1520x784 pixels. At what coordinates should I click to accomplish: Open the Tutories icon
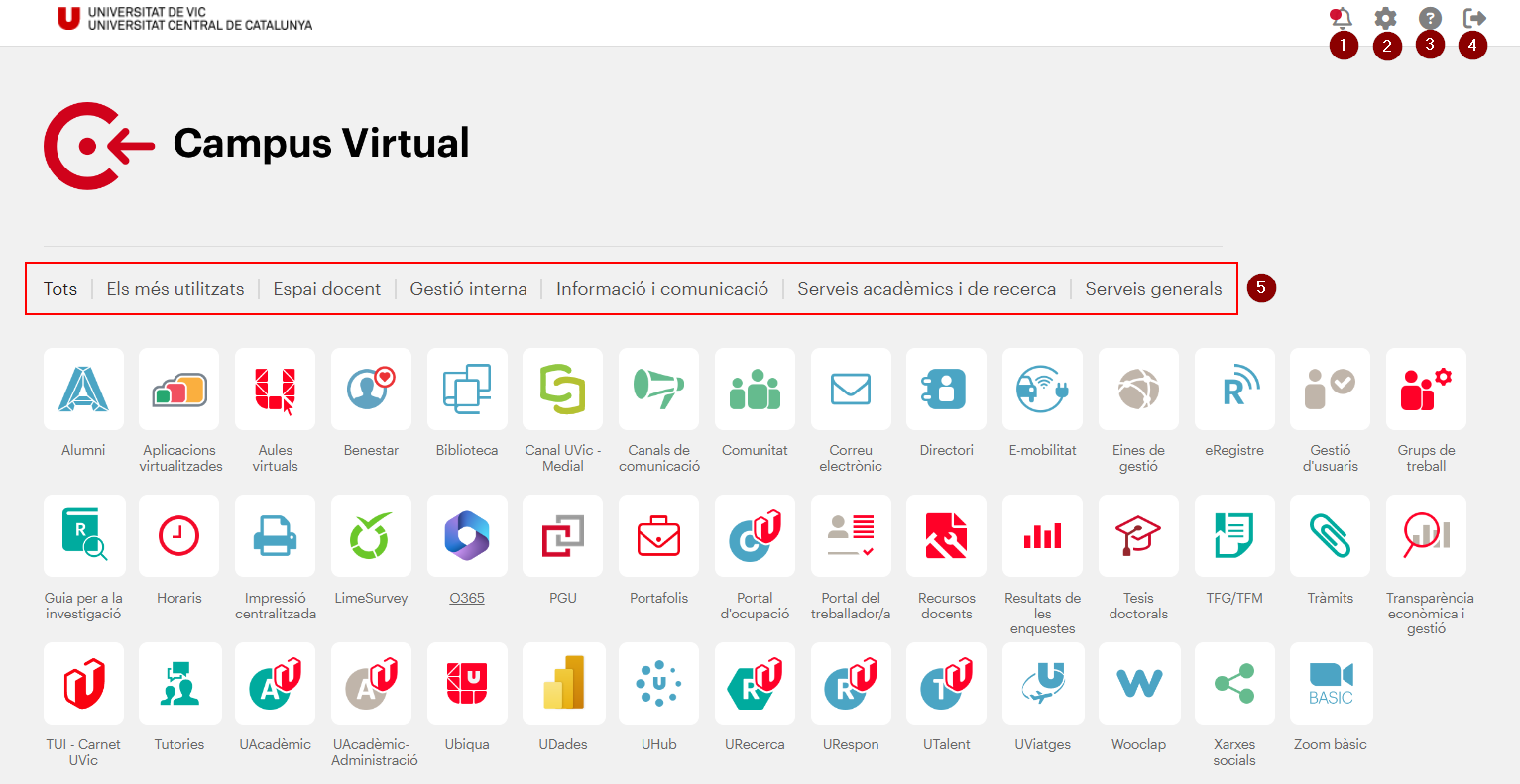tap(179, 683)
